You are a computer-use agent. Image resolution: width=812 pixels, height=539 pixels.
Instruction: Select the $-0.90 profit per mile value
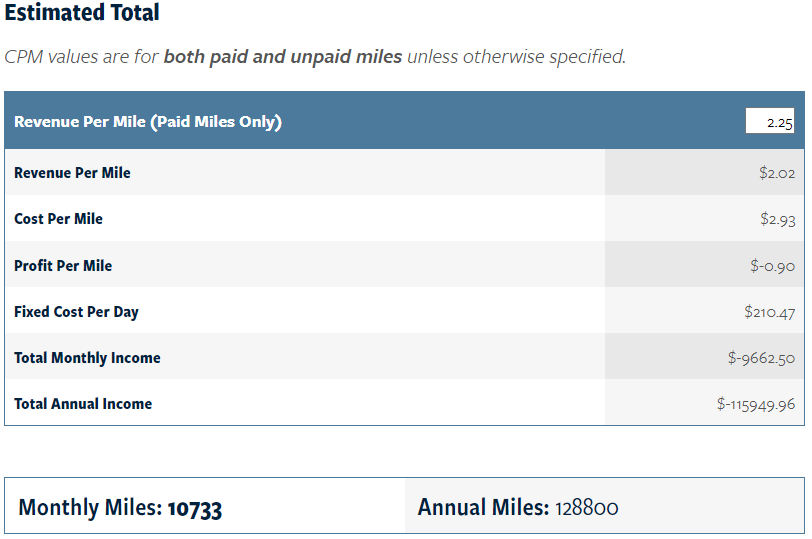click(x=770, y=266)
